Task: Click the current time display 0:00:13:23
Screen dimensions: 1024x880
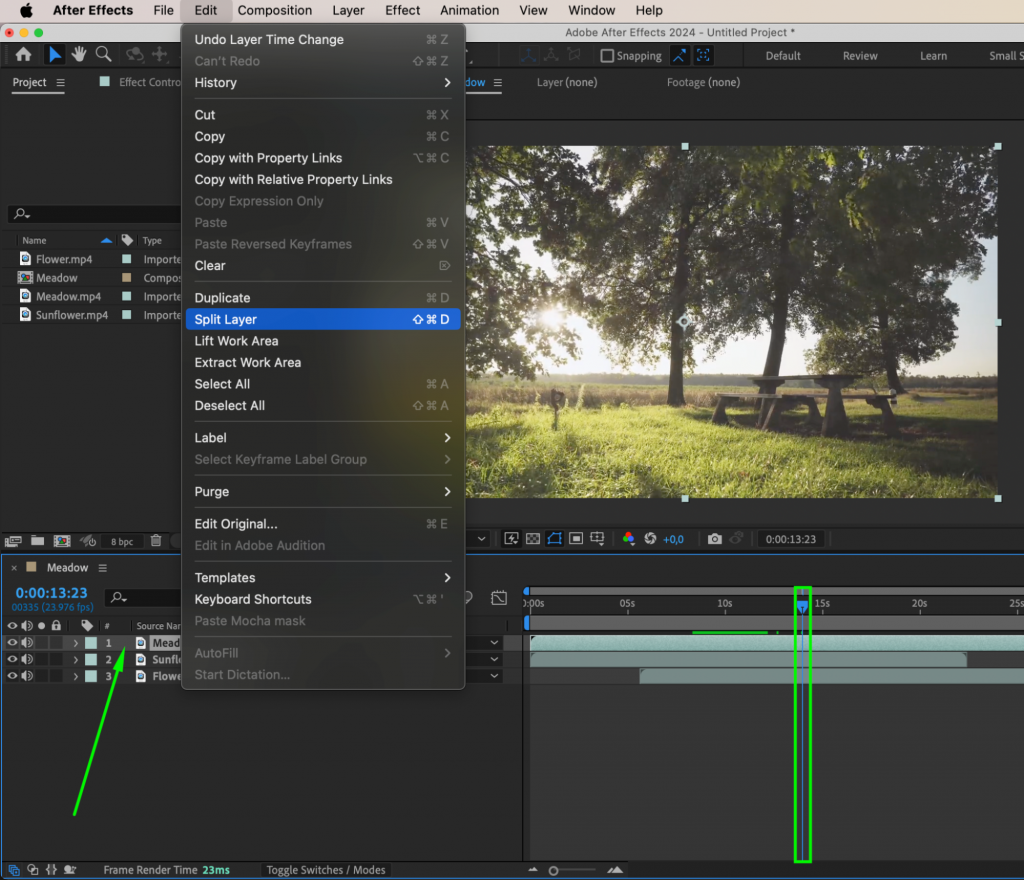Action: click(50, 591)
